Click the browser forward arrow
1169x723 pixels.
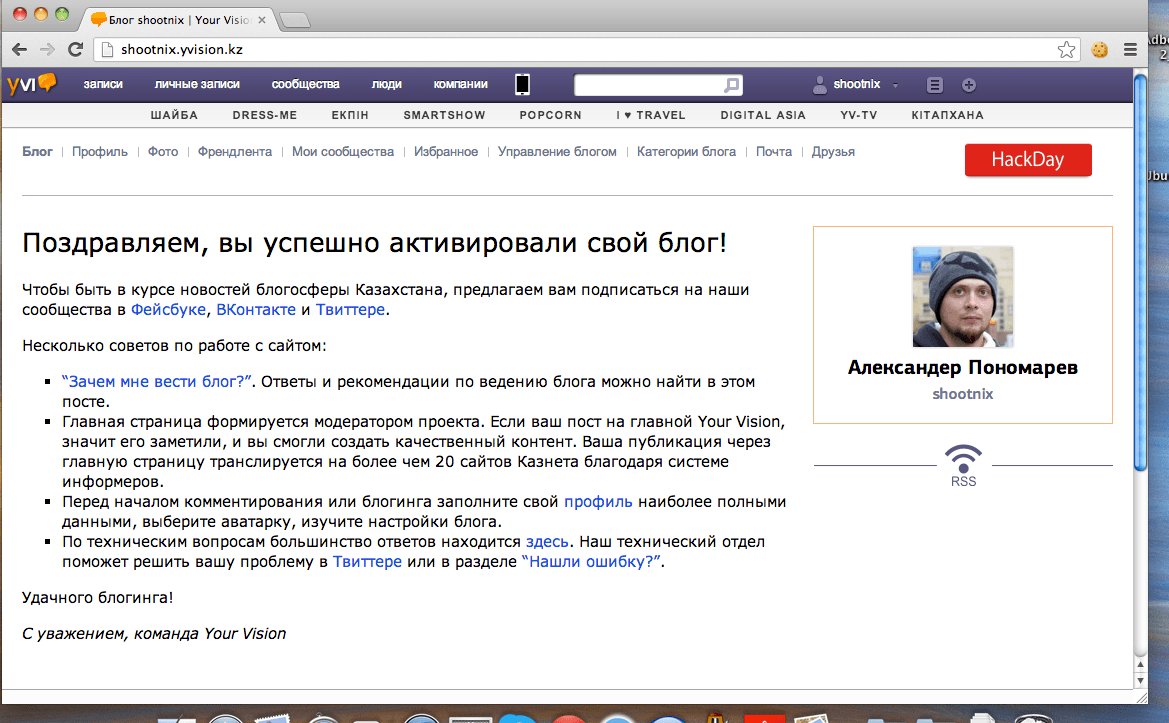pyautogui.click(x=47, y=49)
